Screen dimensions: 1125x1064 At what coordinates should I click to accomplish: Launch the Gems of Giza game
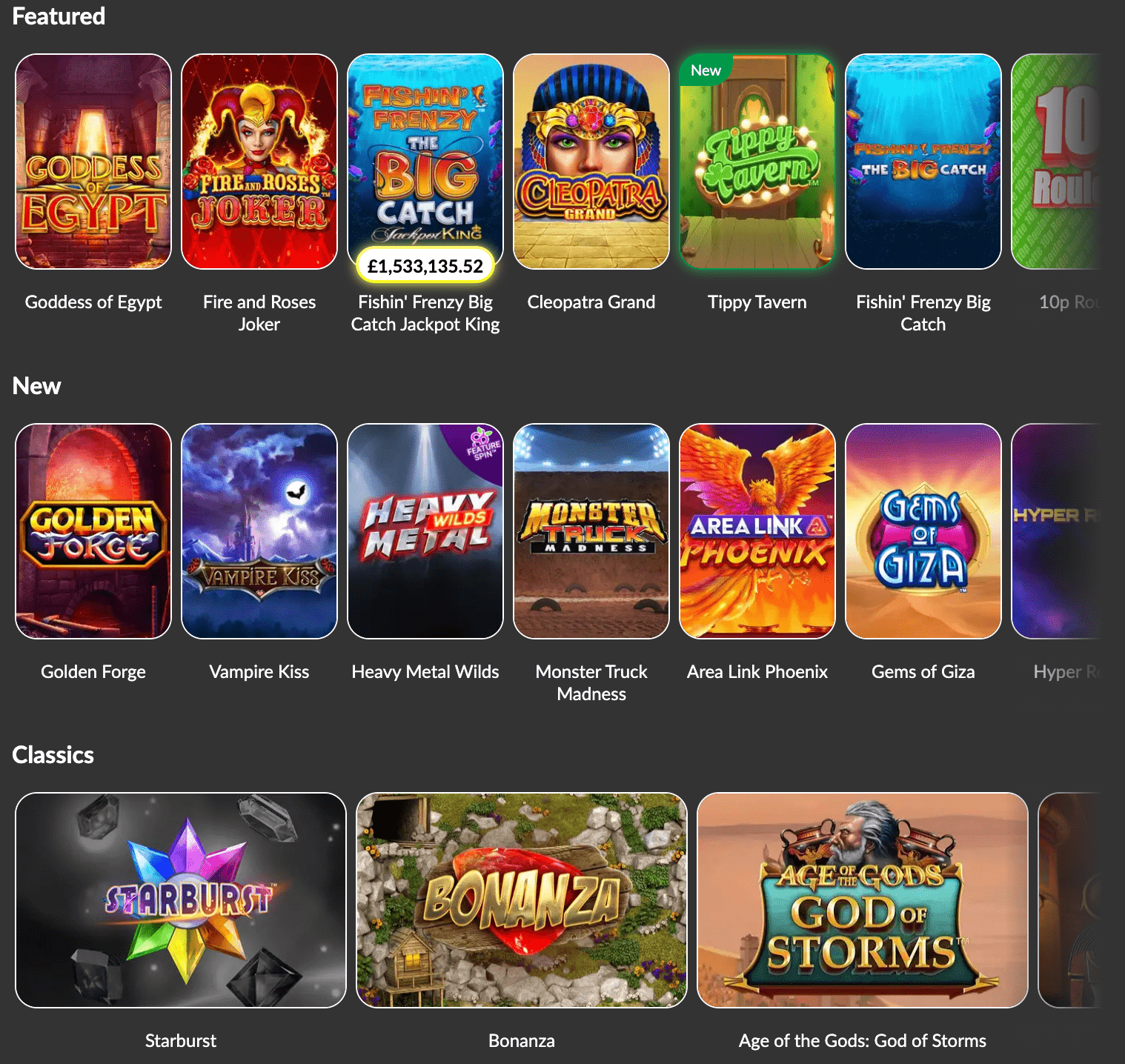[x=923, y=531]
